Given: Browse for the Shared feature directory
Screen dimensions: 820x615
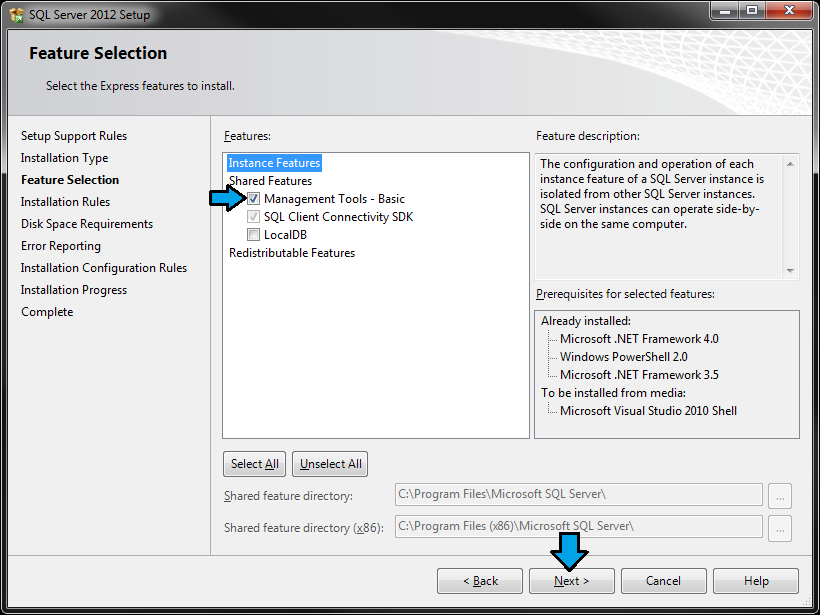Looking at the screenshot, I should [x=780, y=496].
